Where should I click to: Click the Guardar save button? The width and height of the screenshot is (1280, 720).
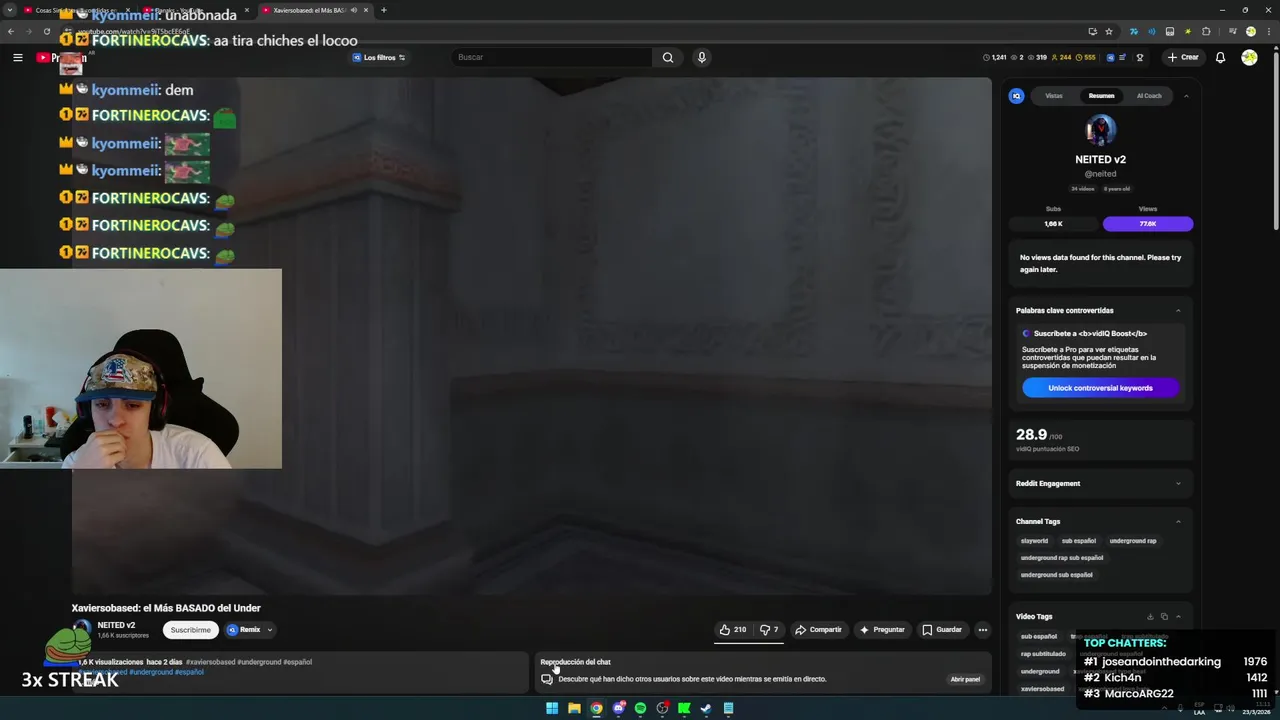pos(942,630)
